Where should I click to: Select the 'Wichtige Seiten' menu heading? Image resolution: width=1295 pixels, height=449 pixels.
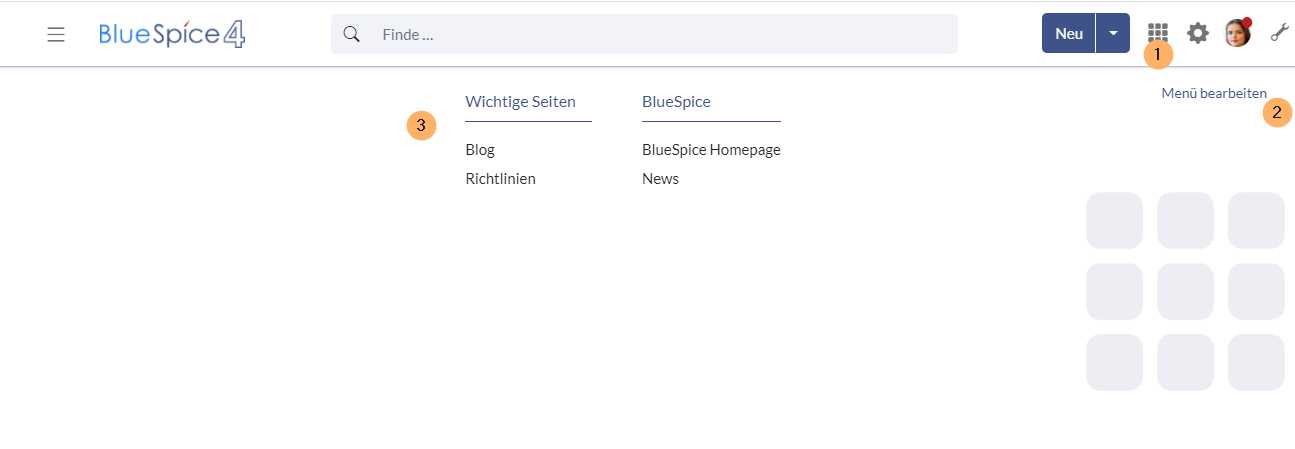(x=520, y=101)
